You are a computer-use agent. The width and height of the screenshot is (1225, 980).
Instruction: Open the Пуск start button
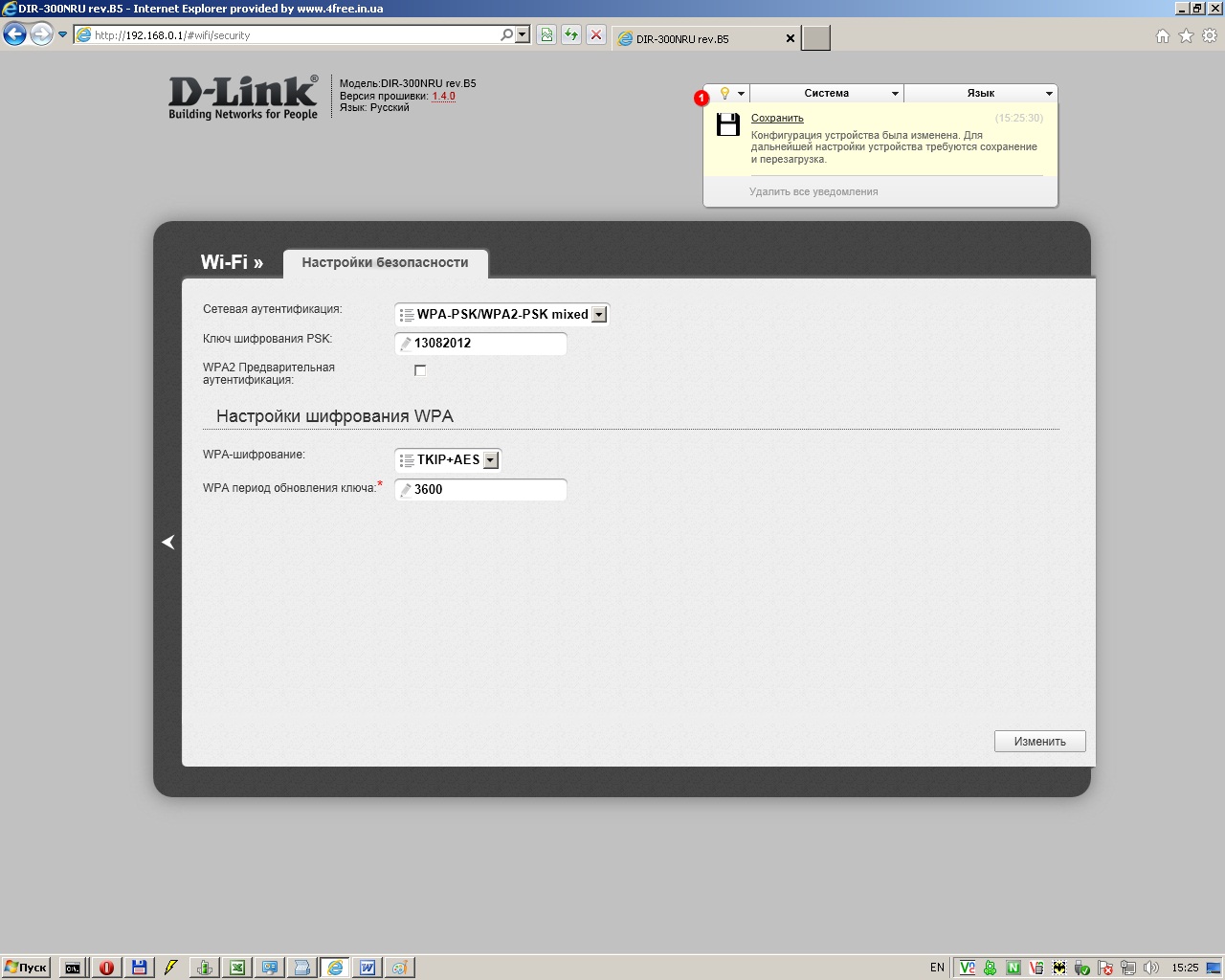click(26, 968)
